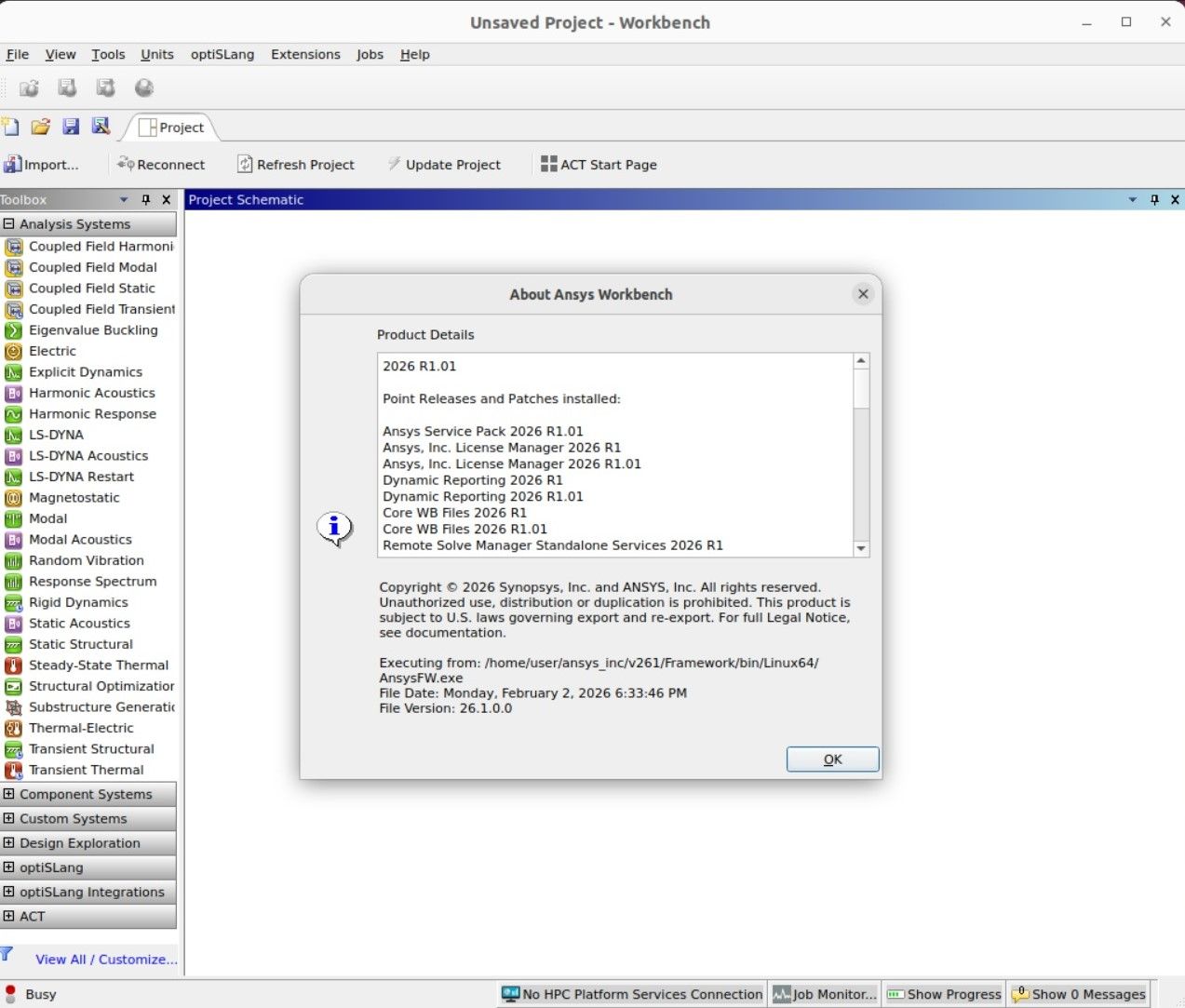Select Coupled Field Static system icon
Image resolution: width=1185 pixels, height=1008 pixels.
[14, 289]
